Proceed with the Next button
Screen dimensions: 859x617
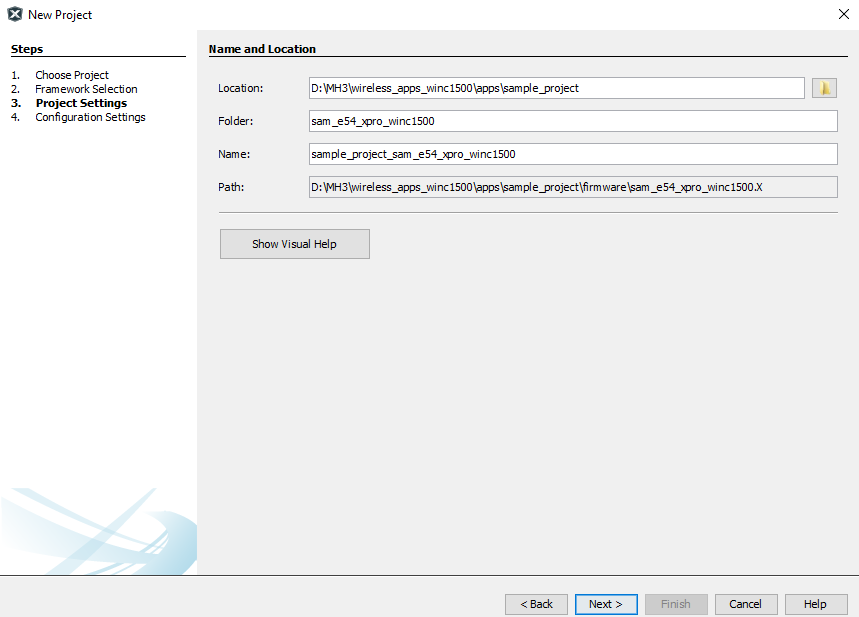tap(606, 604)
